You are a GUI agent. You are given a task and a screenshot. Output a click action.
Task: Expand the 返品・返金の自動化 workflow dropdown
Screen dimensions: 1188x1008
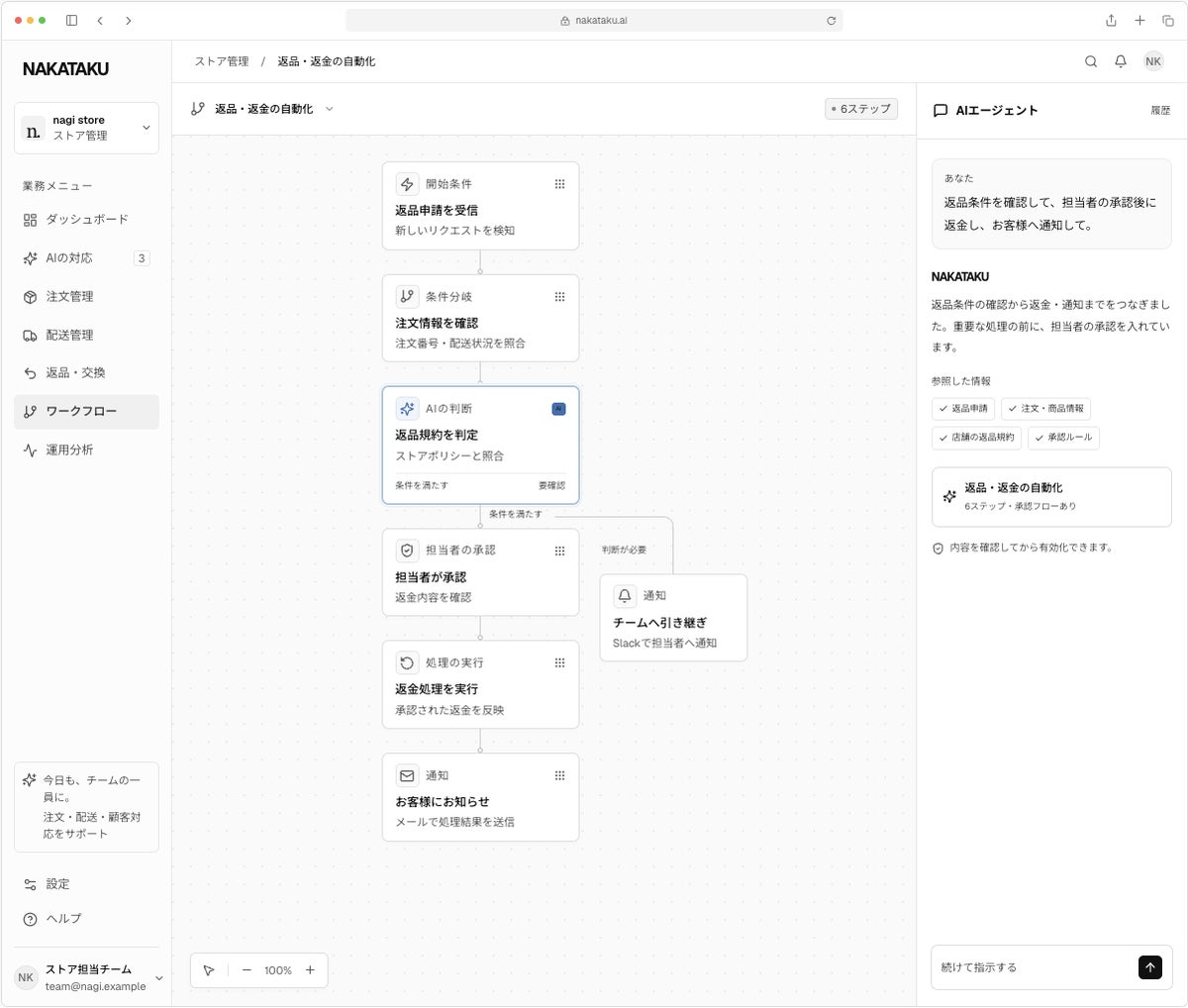[x=330, y=109]
